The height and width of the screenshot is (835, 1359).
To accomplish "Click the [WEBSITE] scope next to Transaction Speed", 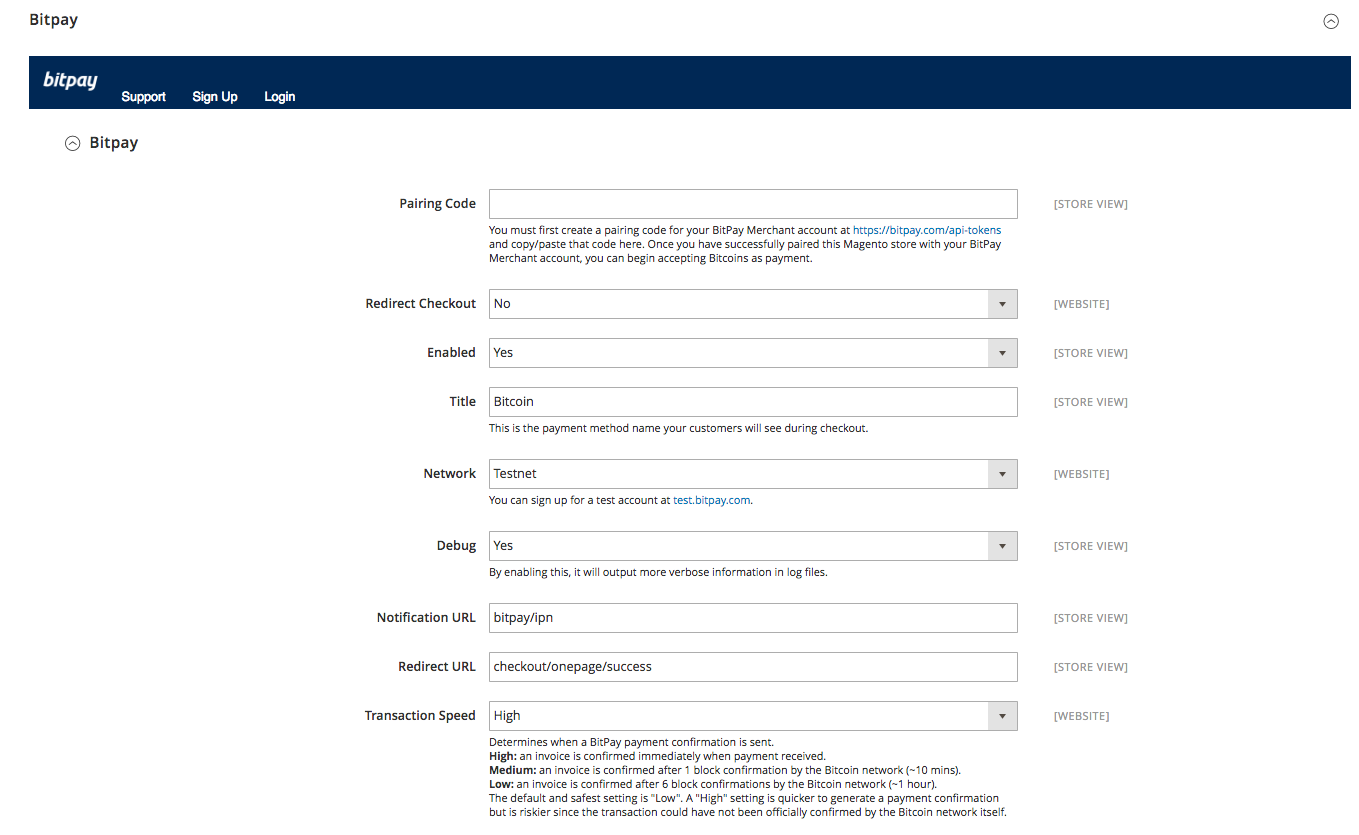I will tap(1081, 716).
